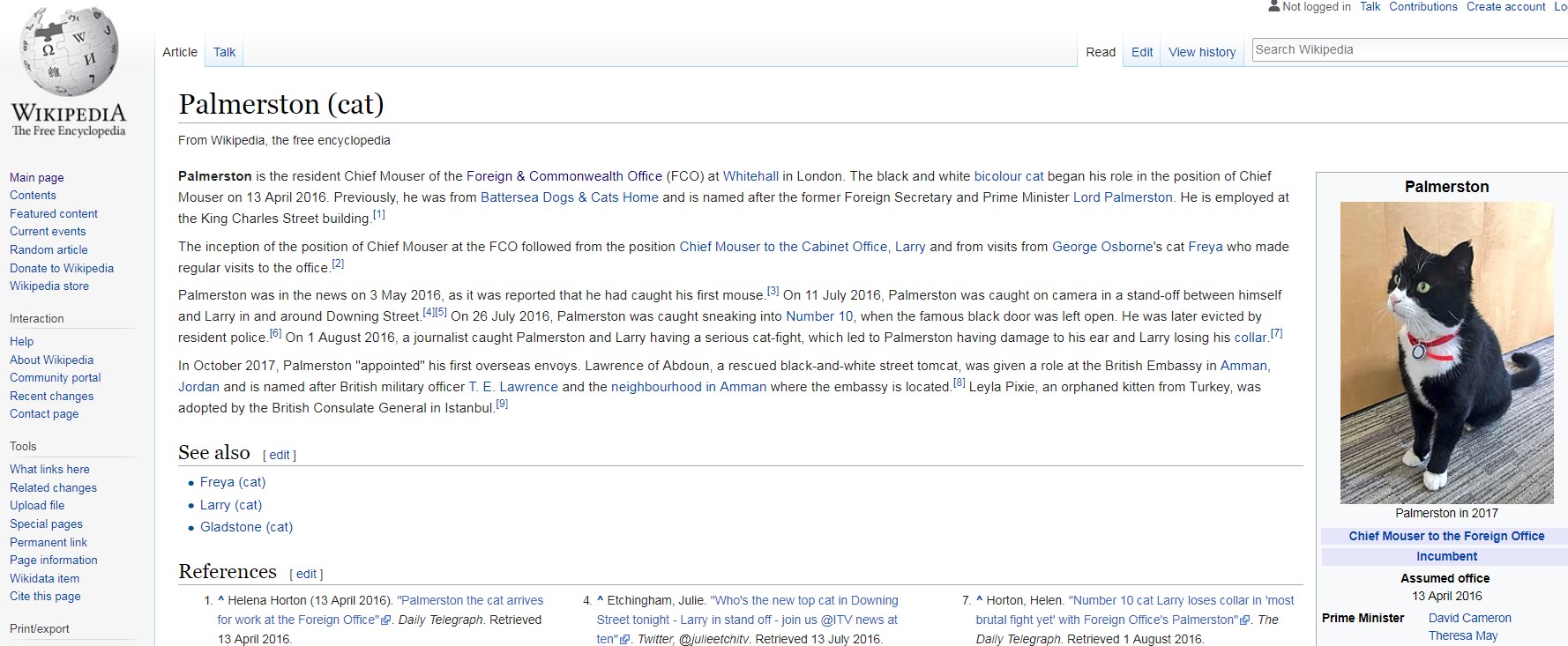
Task: Edit the References section
Action: point(306,574)
